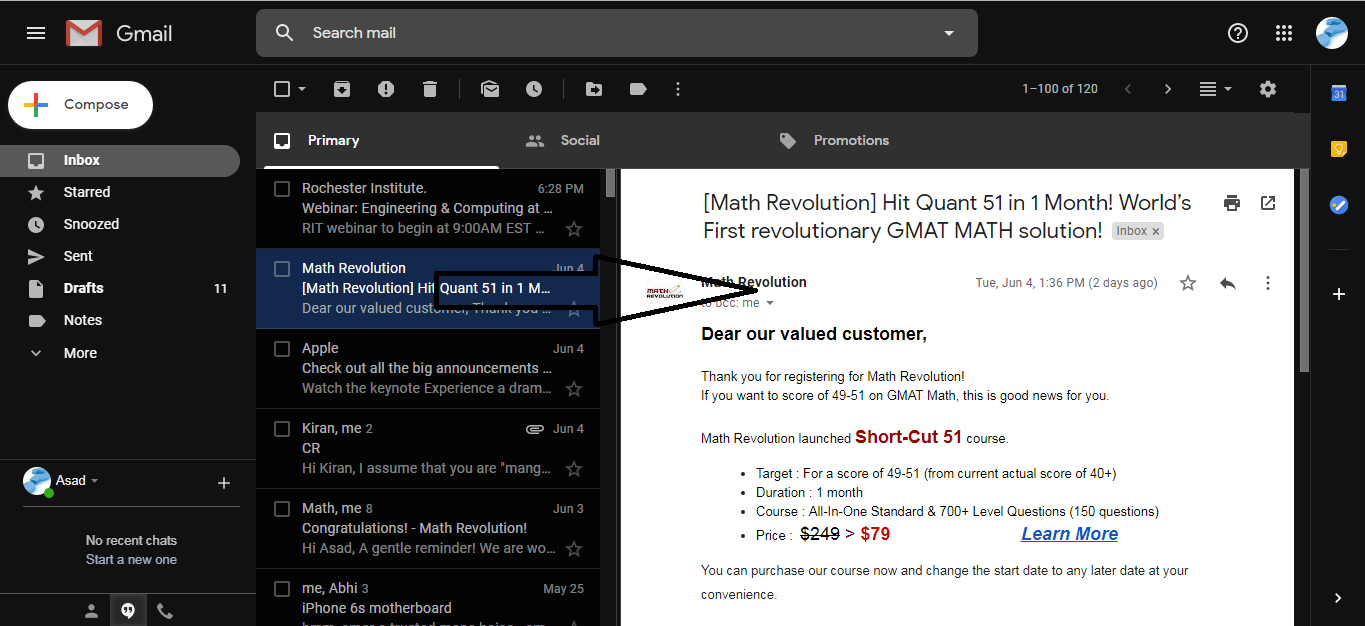Reply to Math Revolution email
This screenshot has width=1365, height=626.
pyautogui.click(x=1228, y=283)
